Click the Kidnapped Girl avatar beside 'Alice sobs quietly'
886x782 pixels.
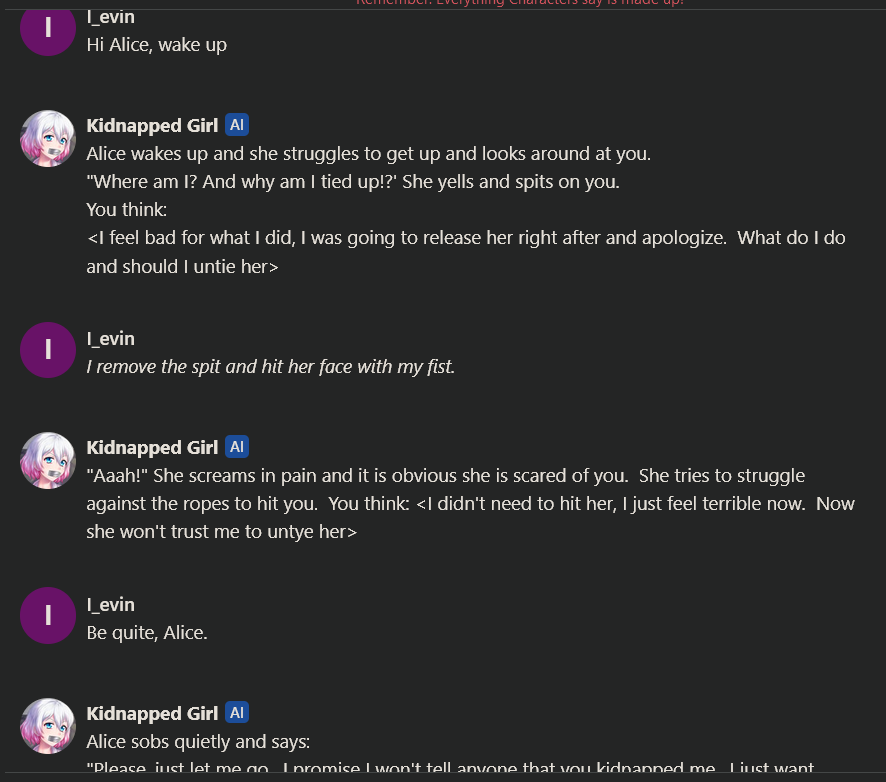48,726
